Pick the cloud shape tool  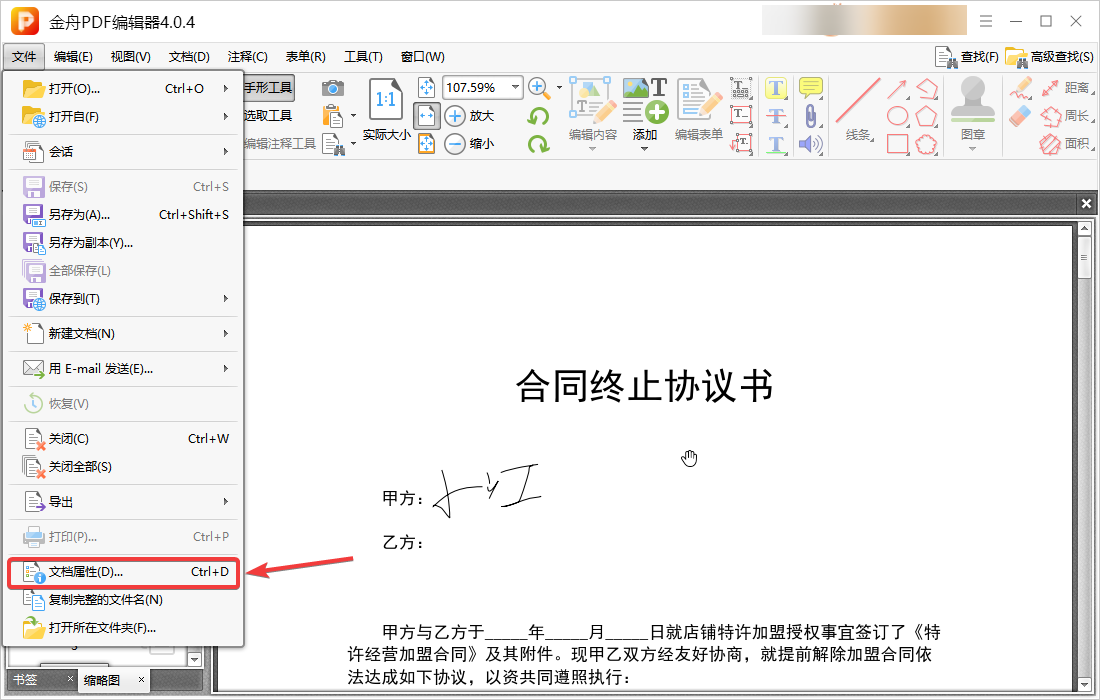pos(926,144)
